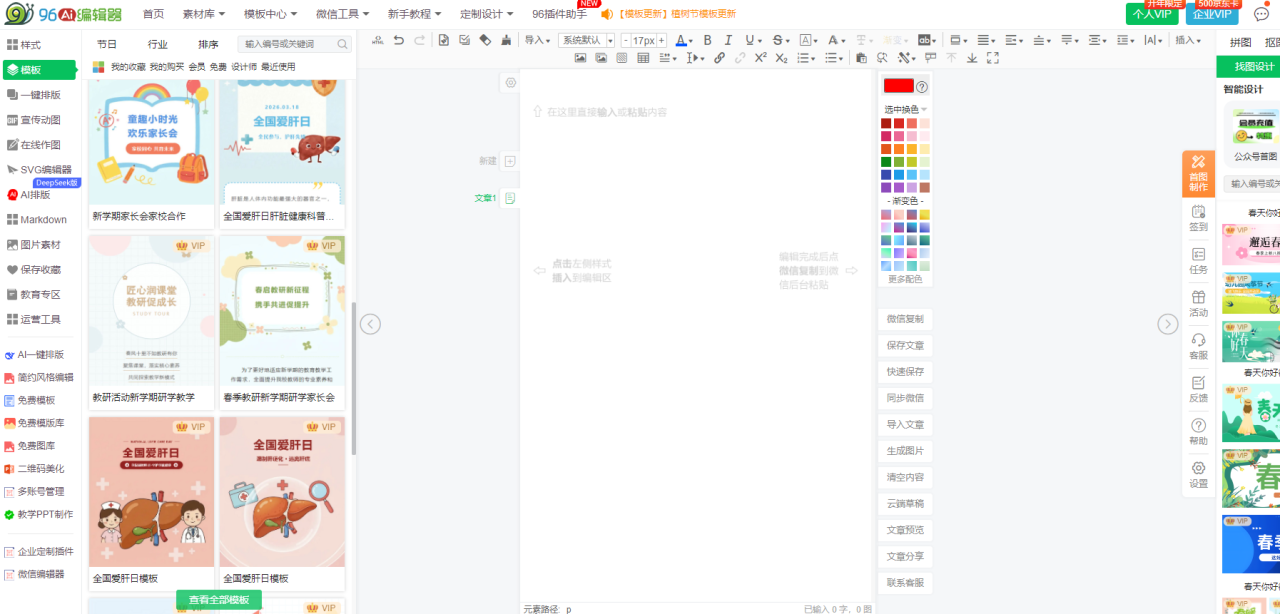Click the undo arrow in the toolbar
Image resolution: width=1280 pixels, height=614 pixels.
399,40
